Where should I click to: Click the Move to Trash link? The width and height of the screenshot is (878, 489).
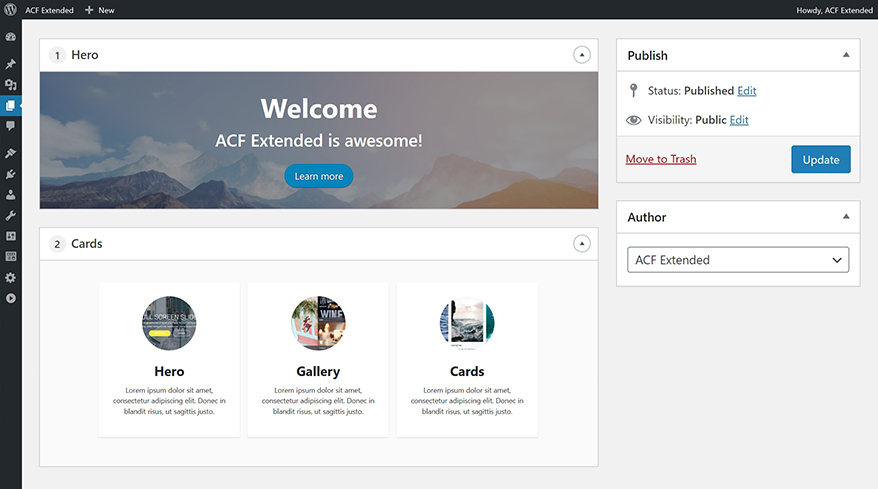pos(661,159)
